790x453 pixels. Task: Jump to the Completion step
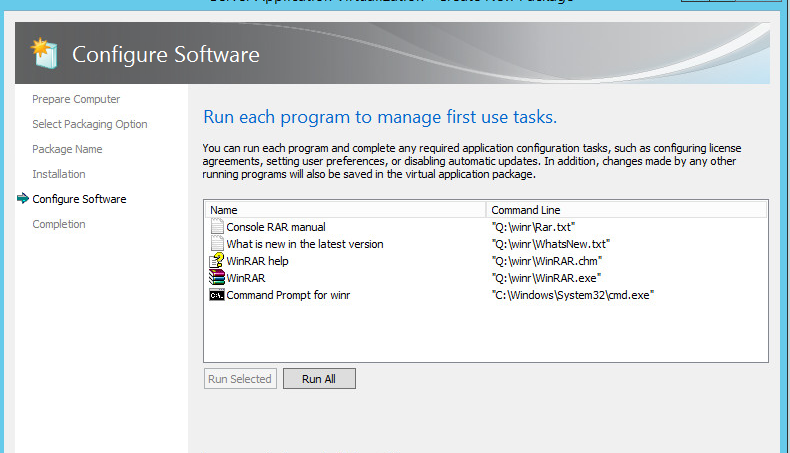coord(59,224)
